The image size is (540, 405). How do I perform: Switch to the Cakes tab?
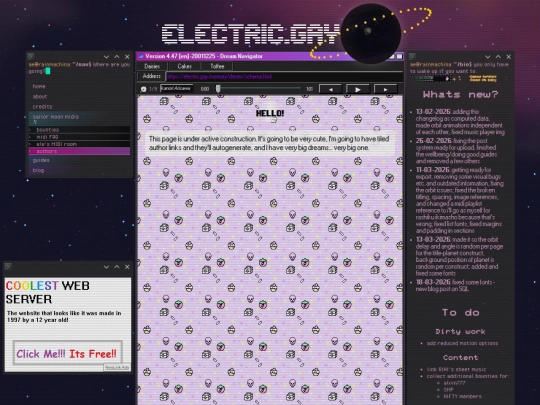(185, 66)
